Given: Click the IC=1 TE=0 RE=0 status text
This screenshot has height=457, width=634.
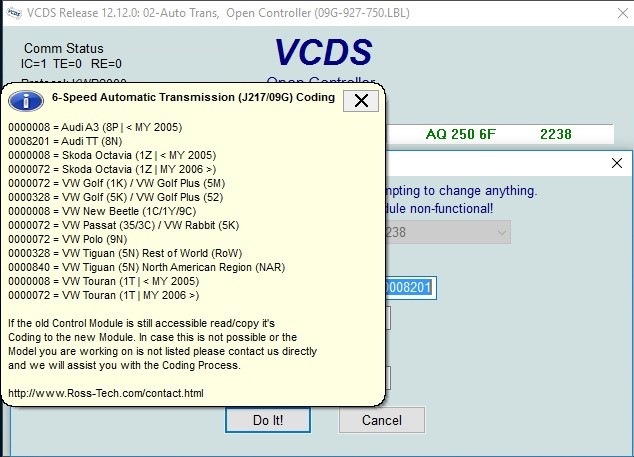Looking at the screenshot, I should (71, 63).
